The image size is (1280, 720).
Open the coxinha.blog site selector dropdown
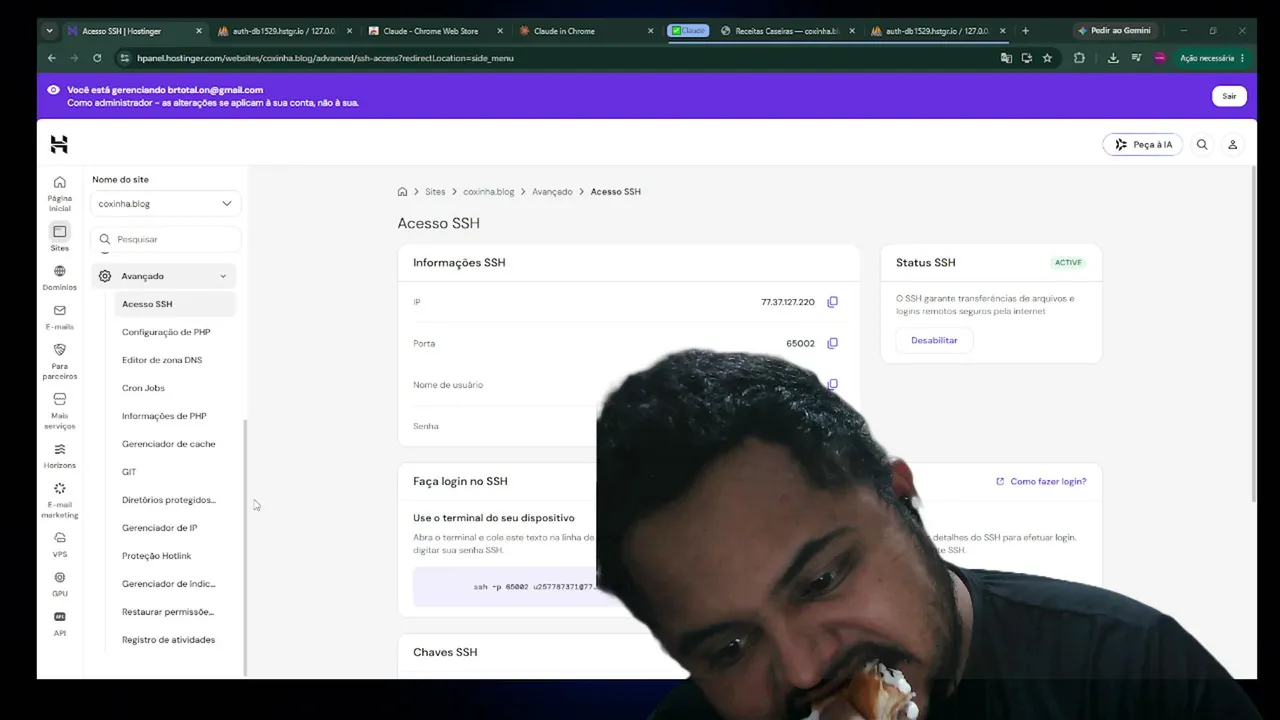[x=165, y=204]
